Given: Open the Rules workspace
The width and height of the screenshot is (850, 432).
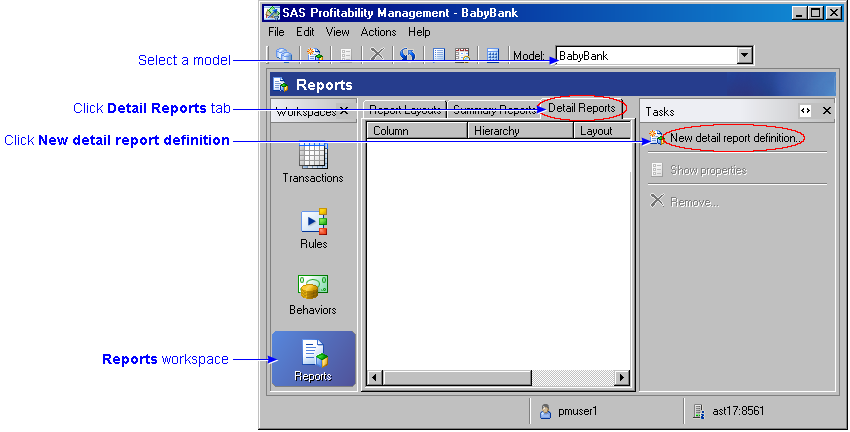Looking at the screenshot, I should [x=312, y=226].
